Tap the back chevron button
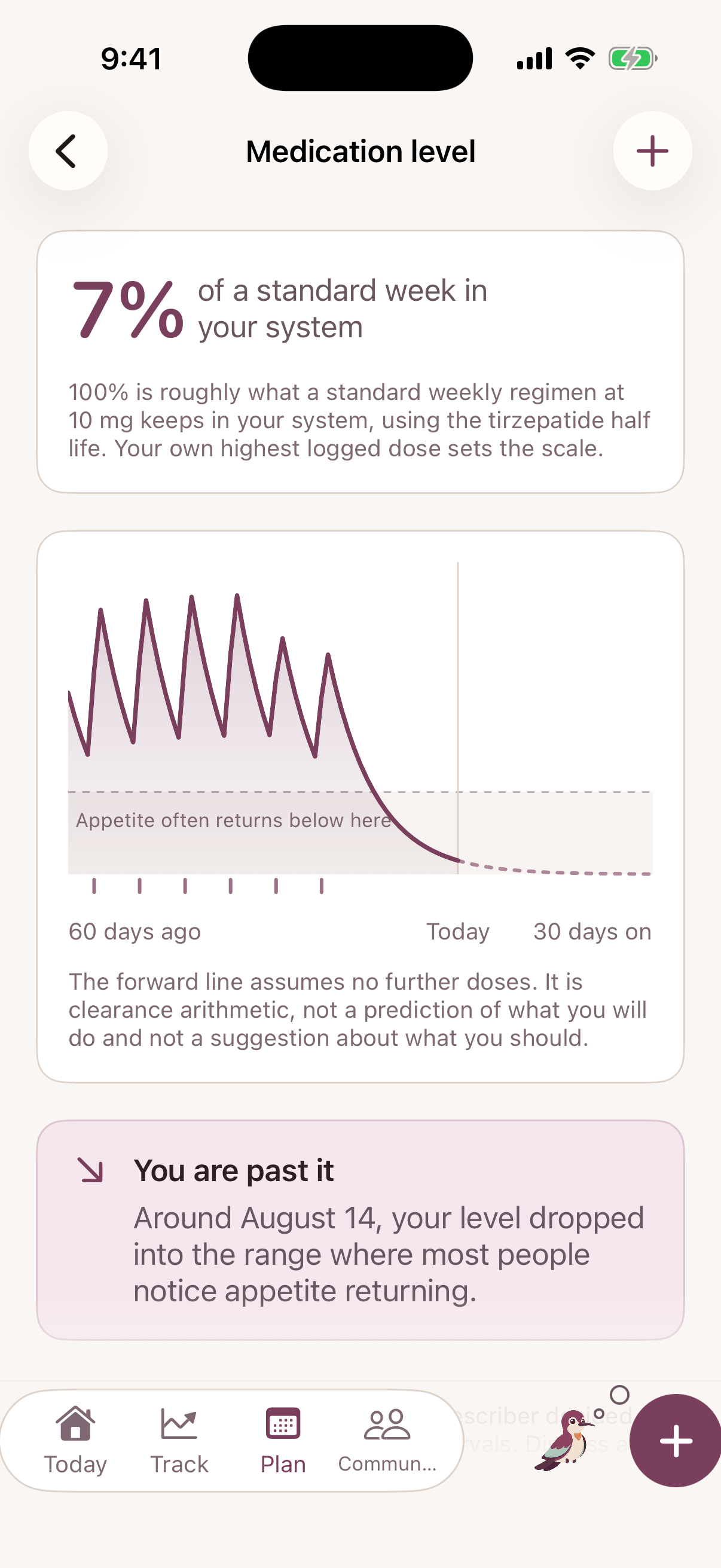 (68, 151)
